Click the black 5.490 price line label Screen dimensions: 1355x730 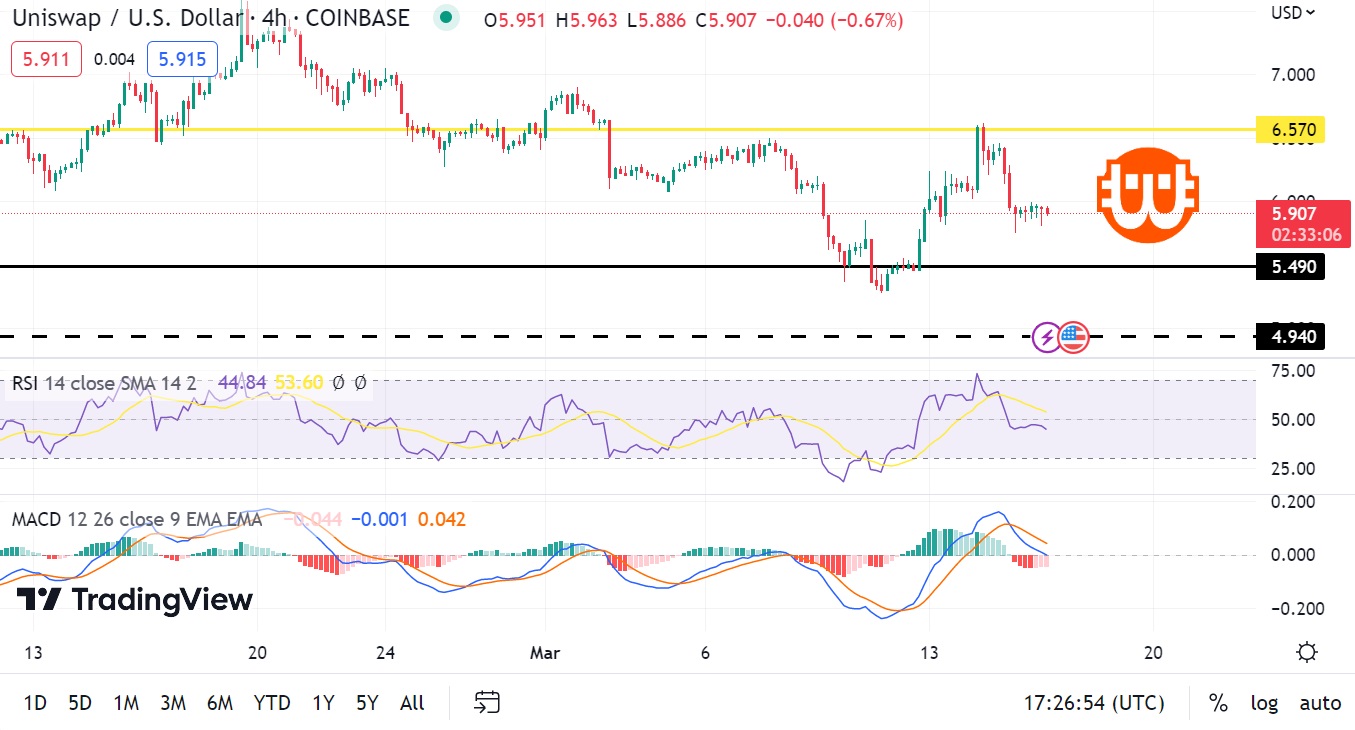pos(1292,266)
